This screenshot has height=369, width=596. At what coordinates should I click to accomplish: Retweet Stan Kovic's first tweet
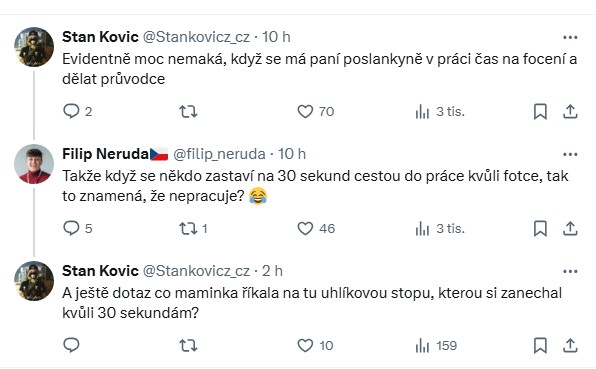coord(188,111)
